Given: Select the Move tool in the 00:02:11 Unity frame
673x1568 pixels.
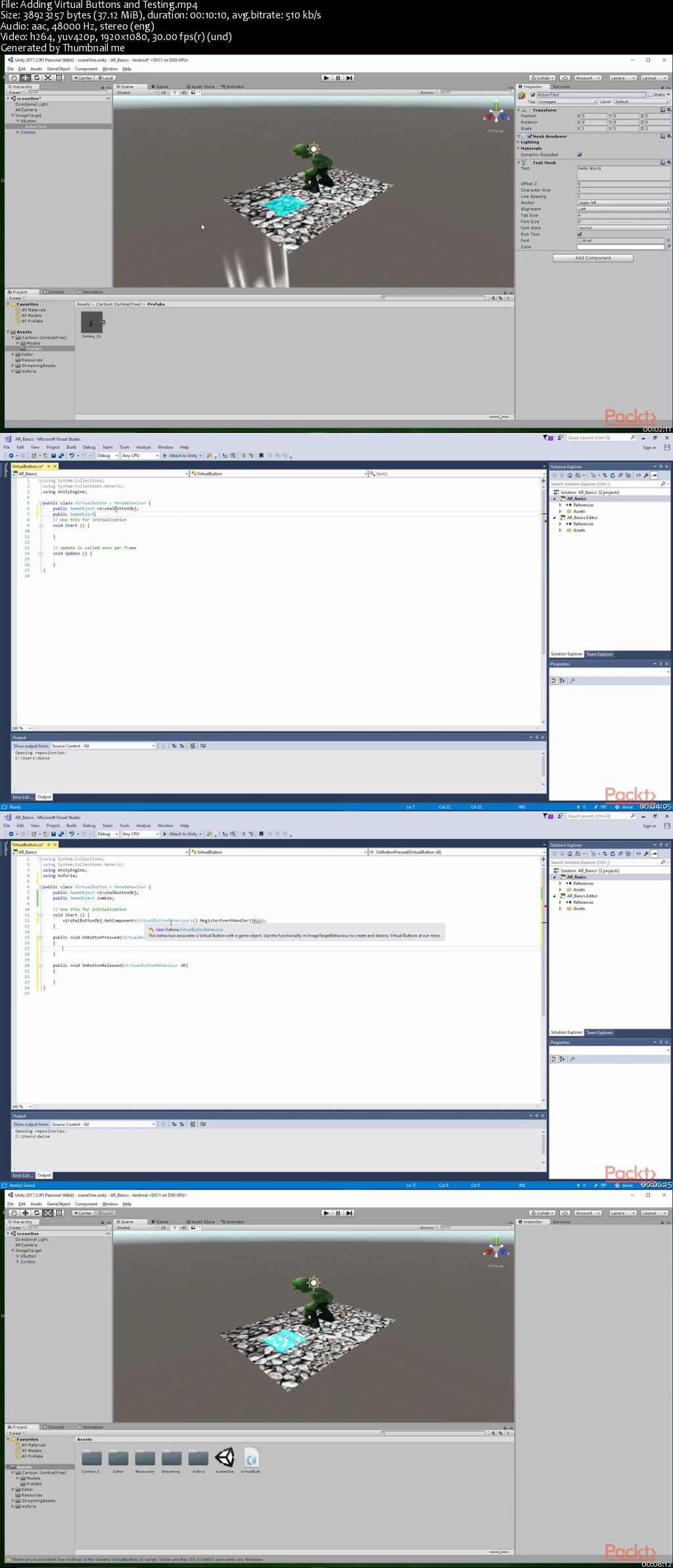Looking at the screenshot, I should [x=25, y=78].
